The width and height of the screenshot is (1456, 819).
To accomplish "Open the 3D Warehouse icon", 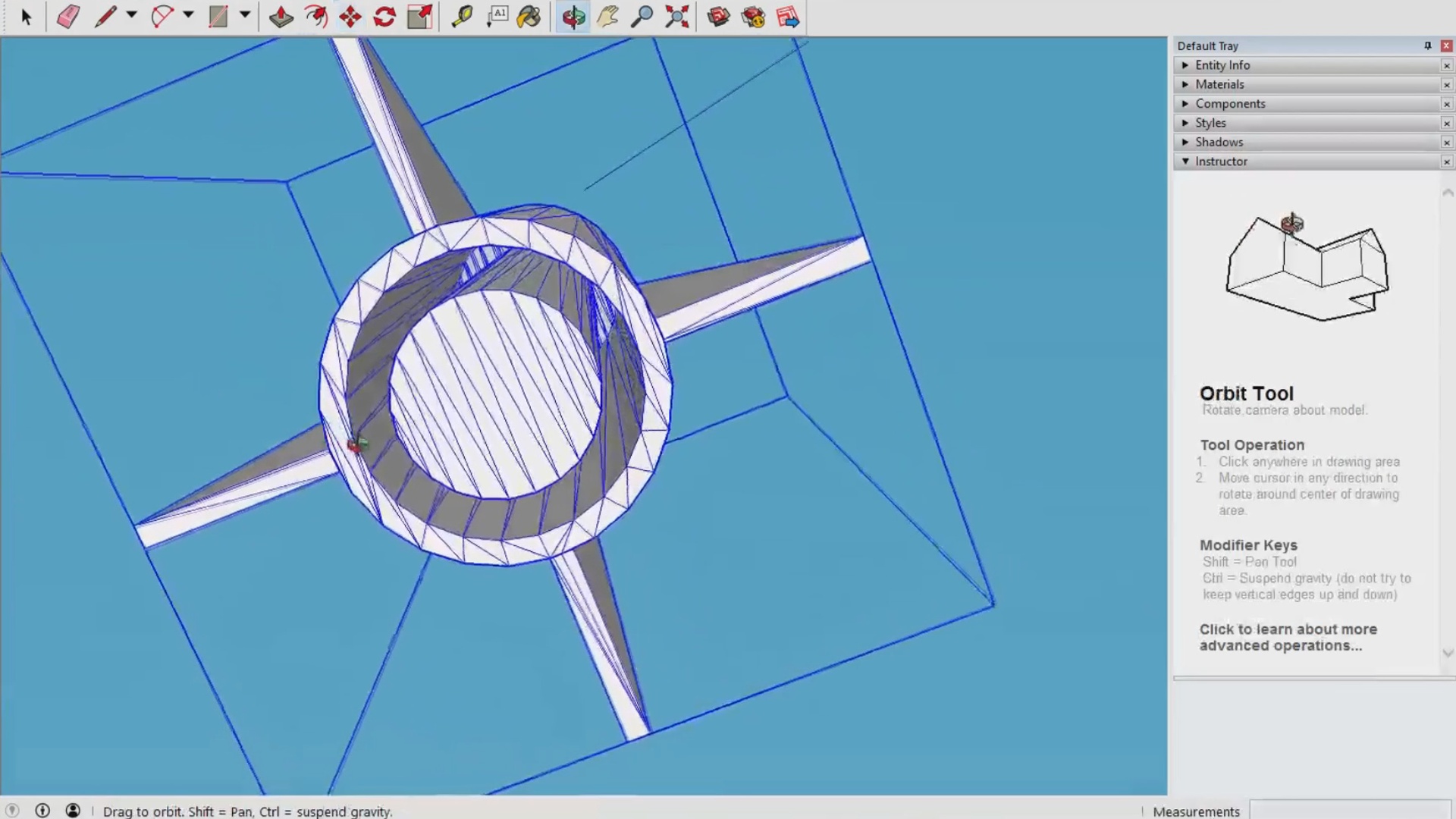I will [x=718, y=17].
